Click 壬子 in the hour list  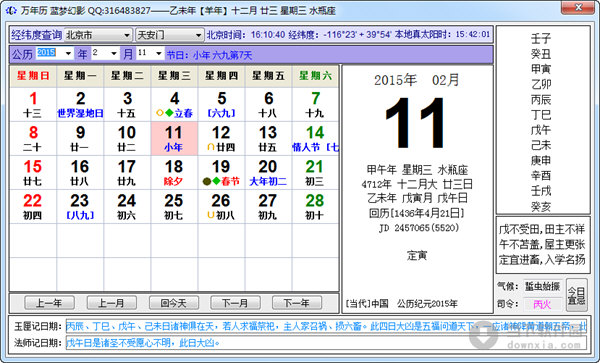[541, 39]
